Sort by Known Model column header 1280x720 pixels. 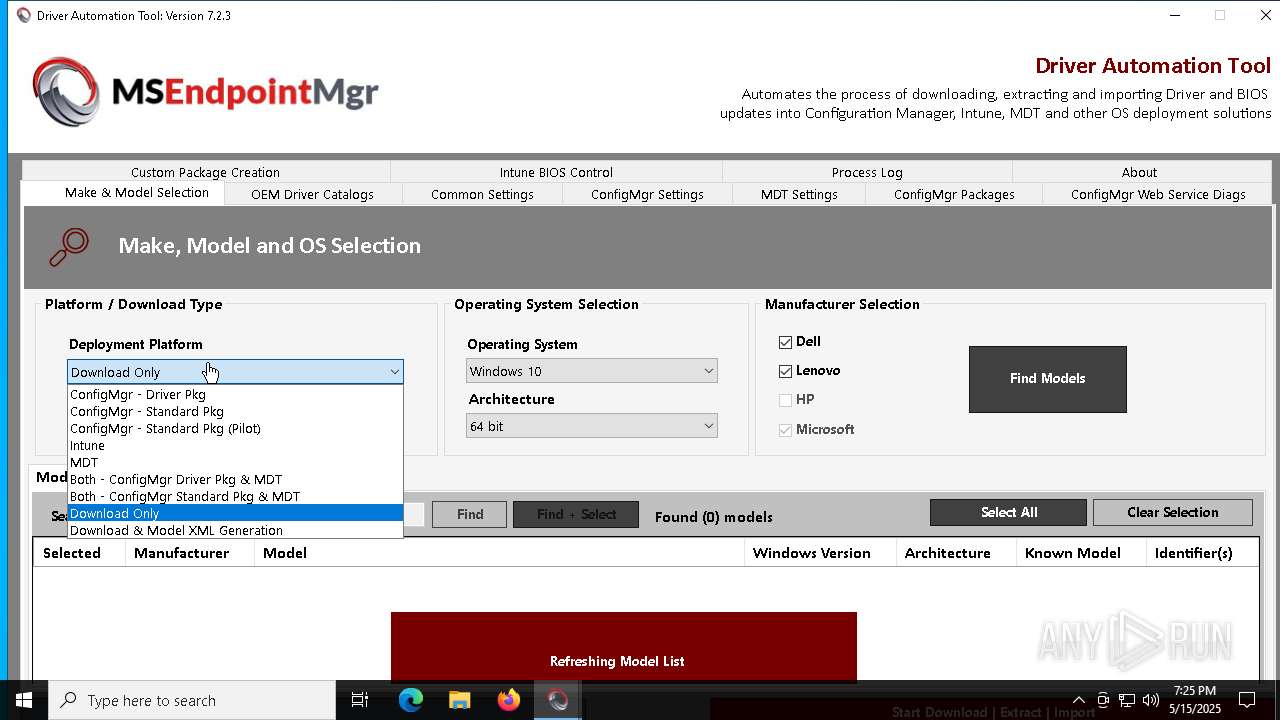[x=1081, y=553]
